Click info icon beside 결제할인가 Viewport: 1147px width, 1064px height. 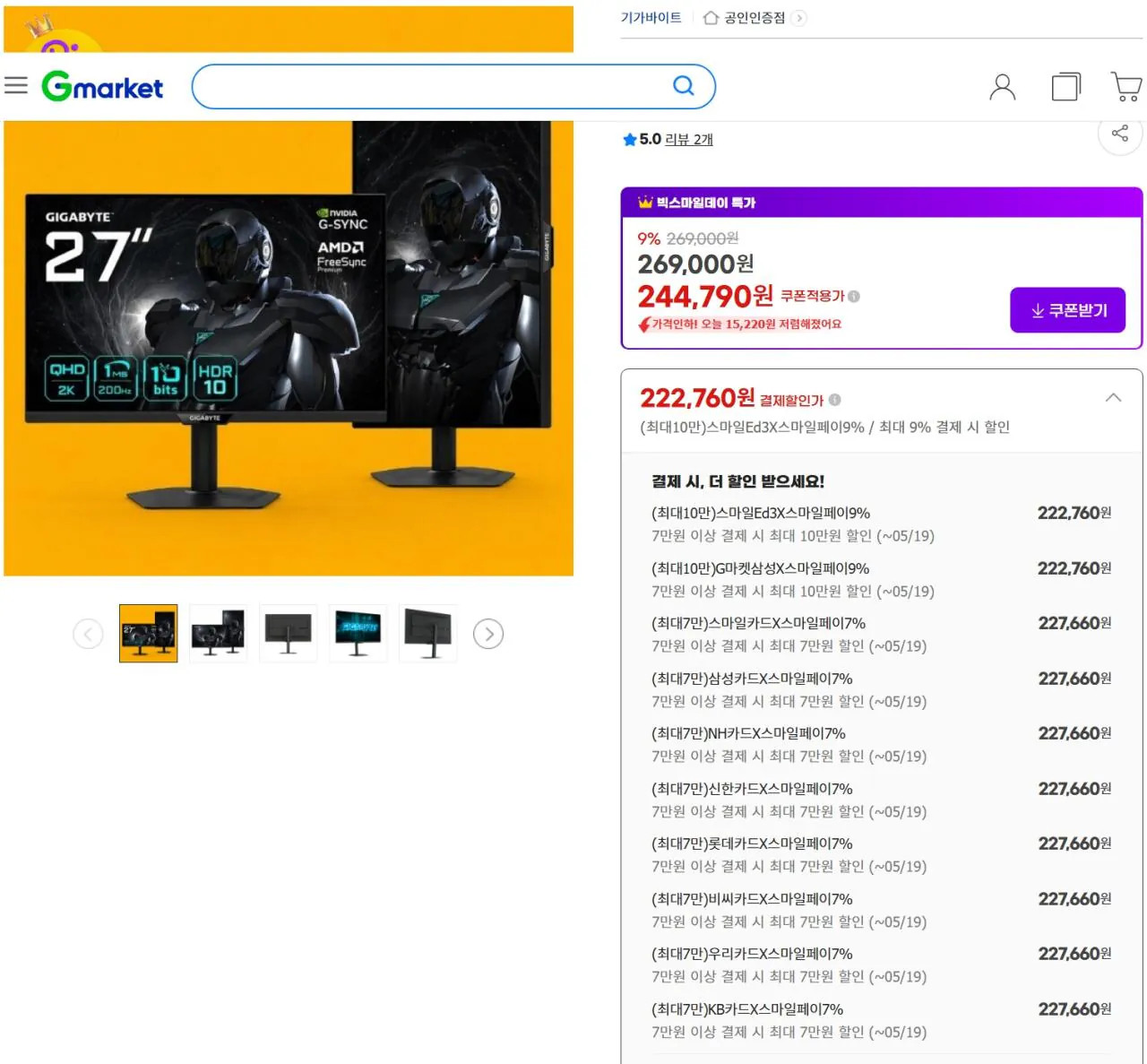[x=834, y=400]
